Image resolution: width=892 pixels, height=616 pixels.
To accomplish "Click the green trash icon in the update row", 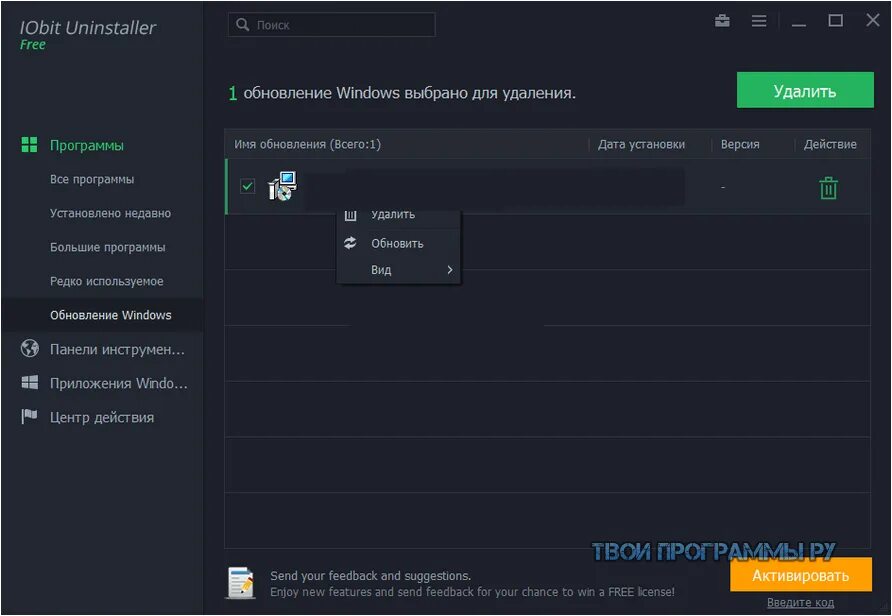I will pyautogui.click(x=828, y=188).
